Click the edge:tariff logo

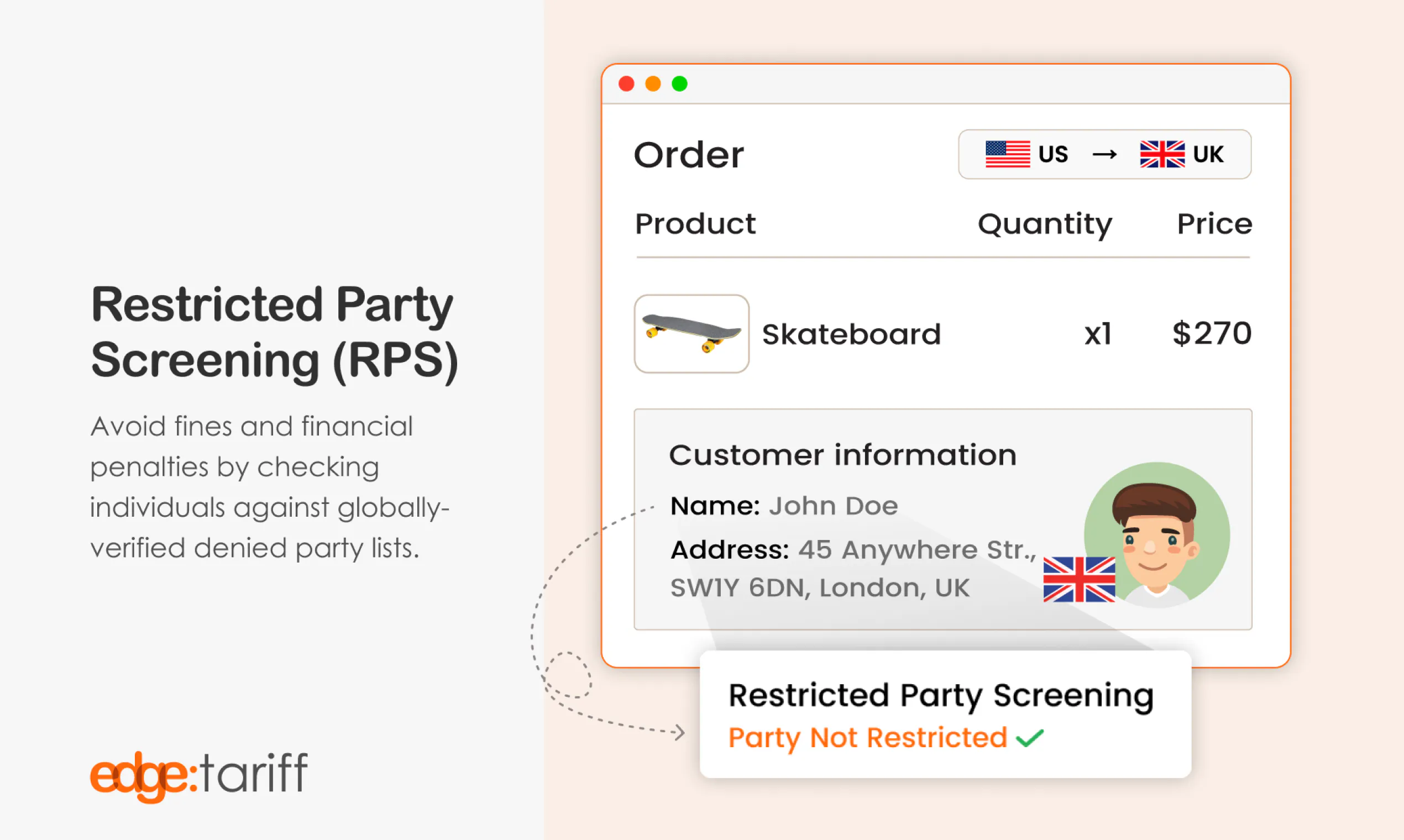click(x=198, y=776)
